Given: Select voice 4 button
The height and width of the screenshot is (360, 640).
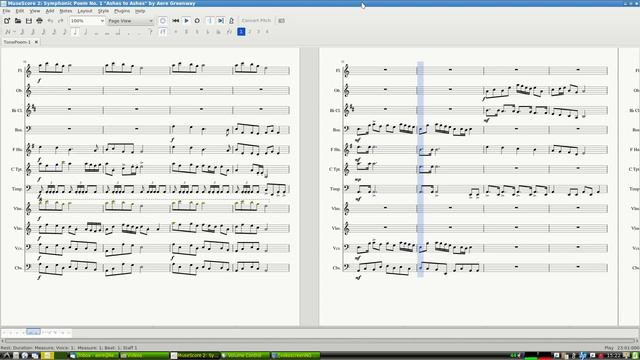Looking at the screenshot, I should tap(268, 31).
